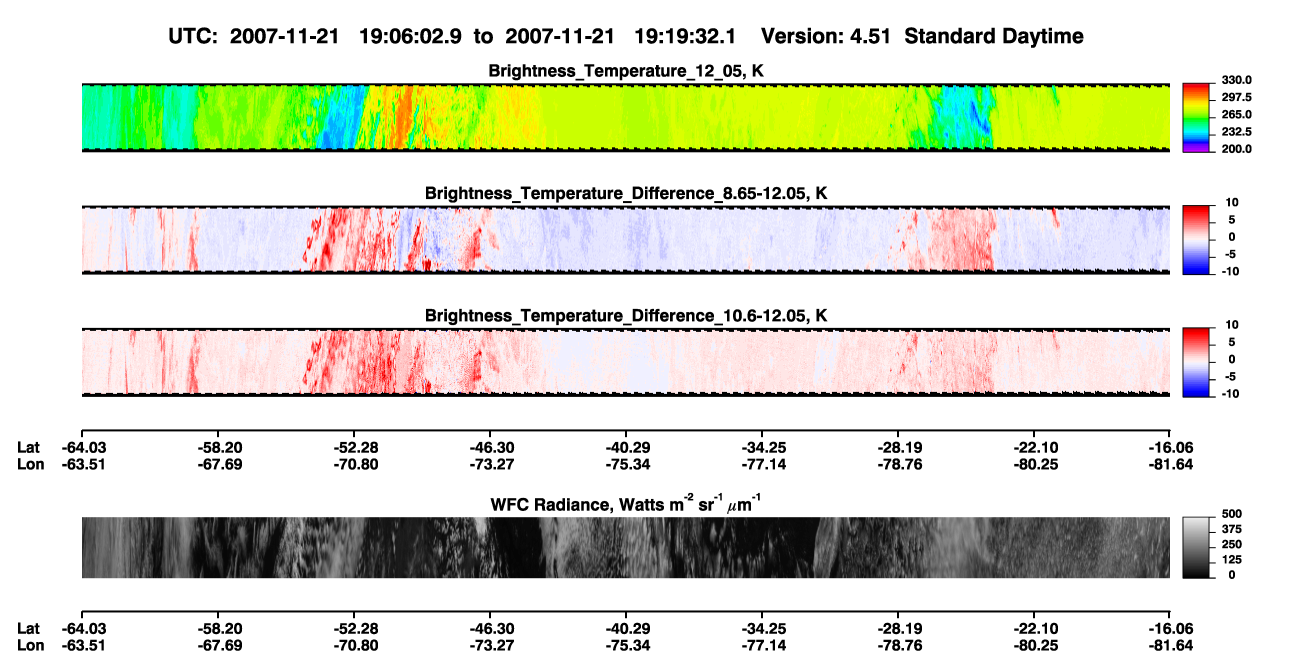Viewport: 1300px width, 667px height.
Task: Click latitude -46.30 on the axis below WFC Radiance
Action: point(490,628)
